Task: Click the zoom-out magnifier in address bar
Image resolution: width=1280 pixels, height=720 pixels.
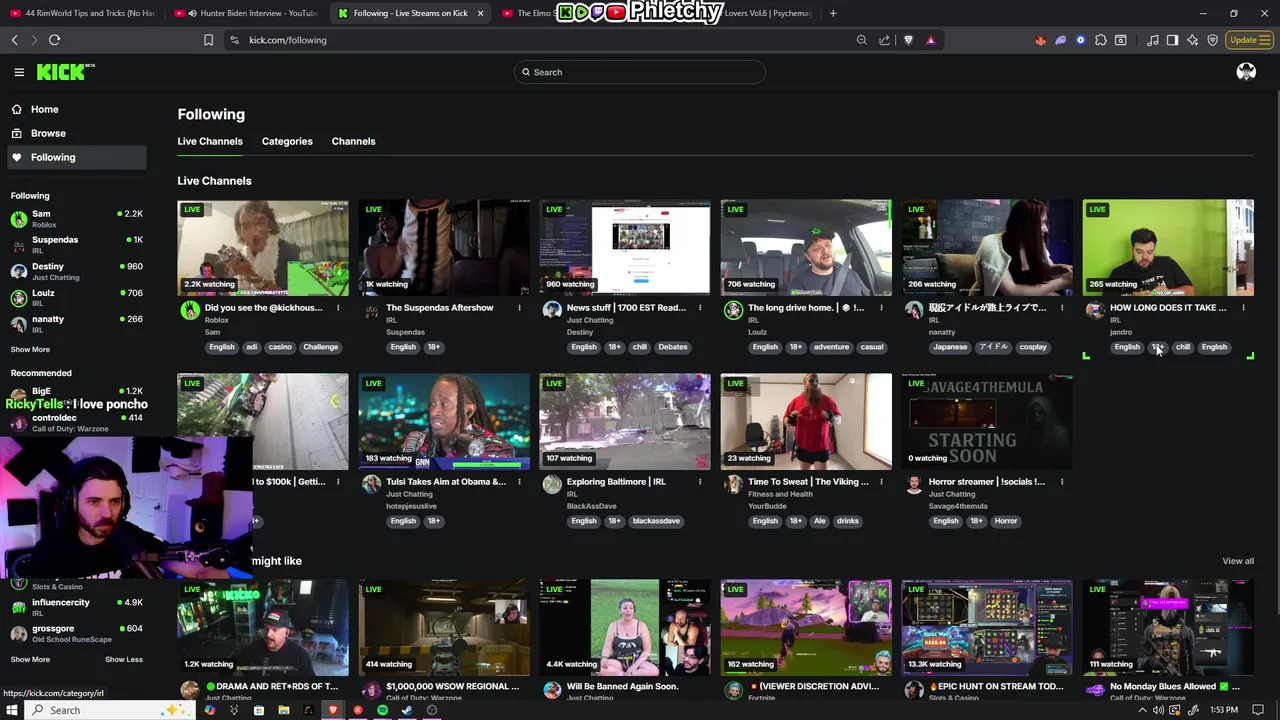Action: tap(861, 40)
